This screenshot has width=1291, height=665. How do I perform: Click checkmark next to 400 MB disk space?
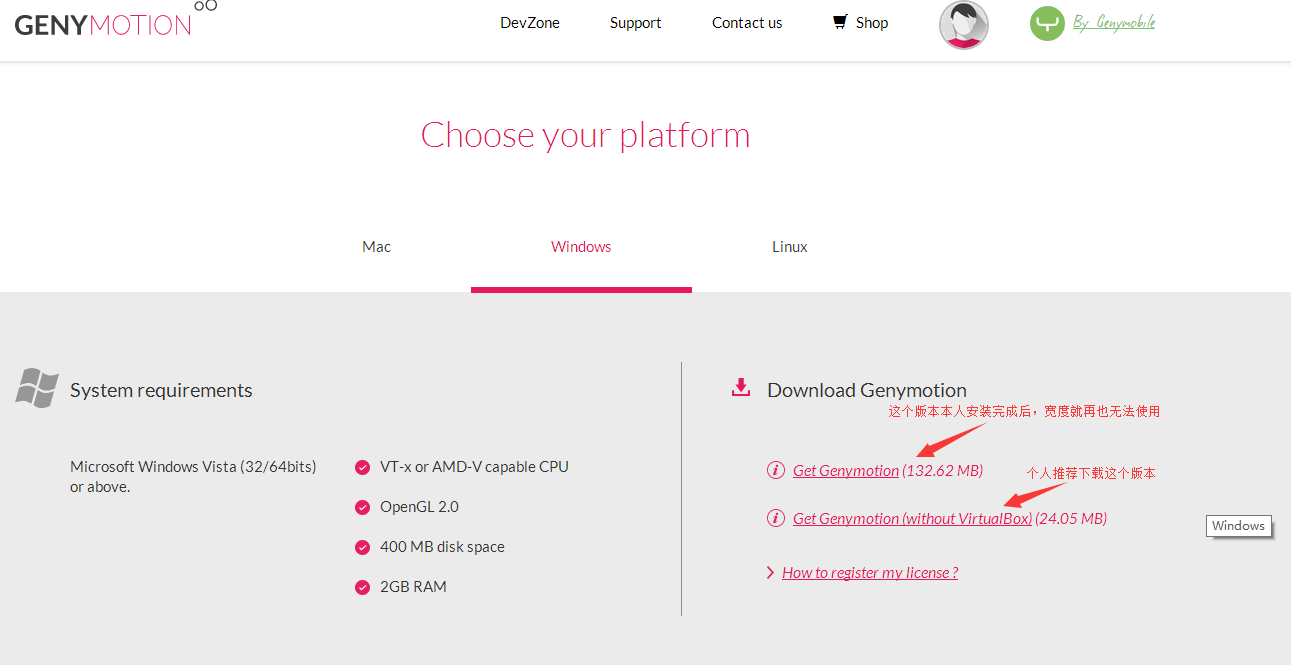pos(363,547)
